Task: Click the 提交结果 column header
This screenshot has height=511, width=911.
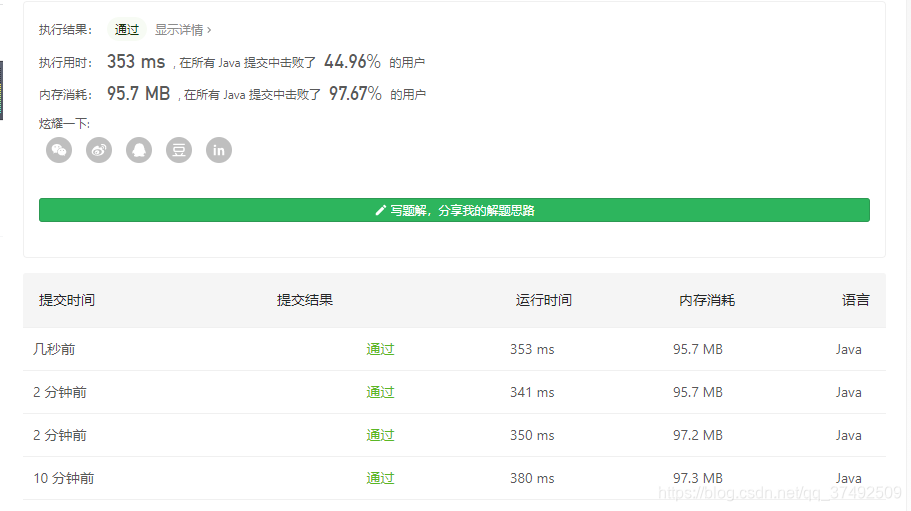Action: point(305,300)
